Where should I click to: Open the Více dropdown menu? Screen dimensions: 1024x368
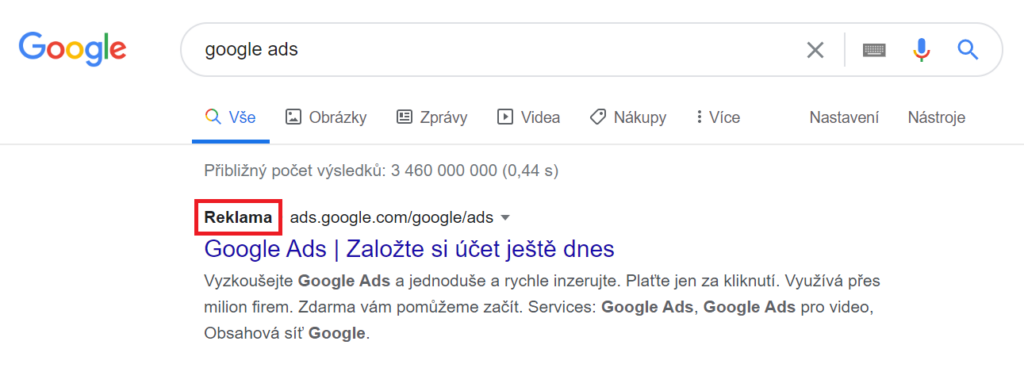(718, 117)
